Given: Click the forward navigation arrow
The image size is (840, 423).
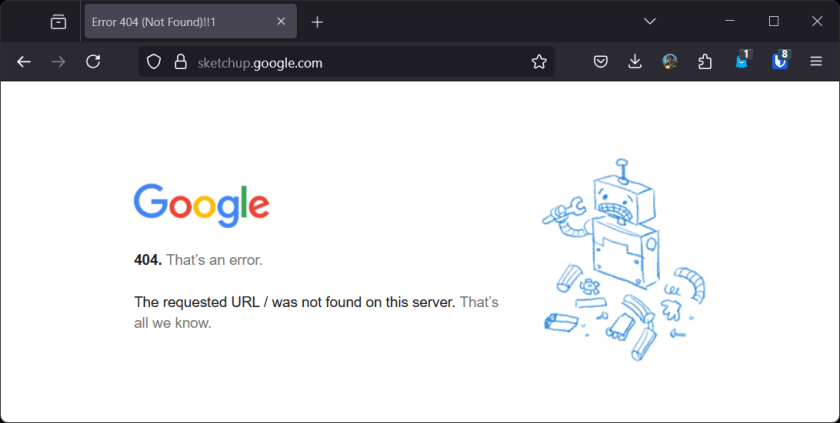Looking at the screenshot, I should pos(58,62).
